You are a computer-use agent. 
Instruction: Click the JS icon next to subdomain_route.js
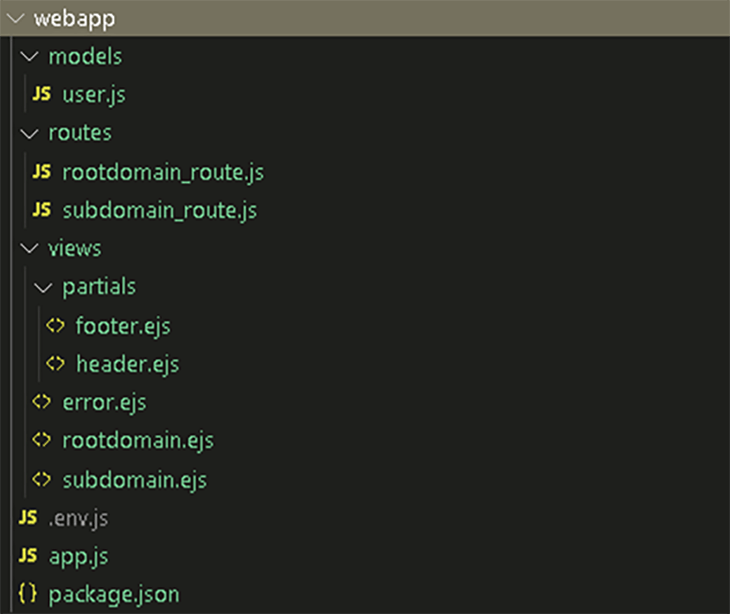coord(41,210)
